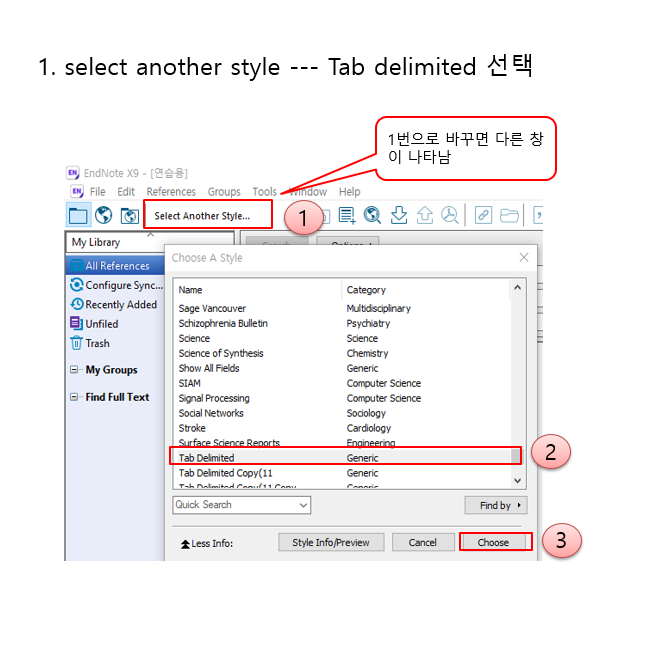Select Configure Sync... in sidebar
The width and height of the screenshot is (650, 649).
(124, 285)
